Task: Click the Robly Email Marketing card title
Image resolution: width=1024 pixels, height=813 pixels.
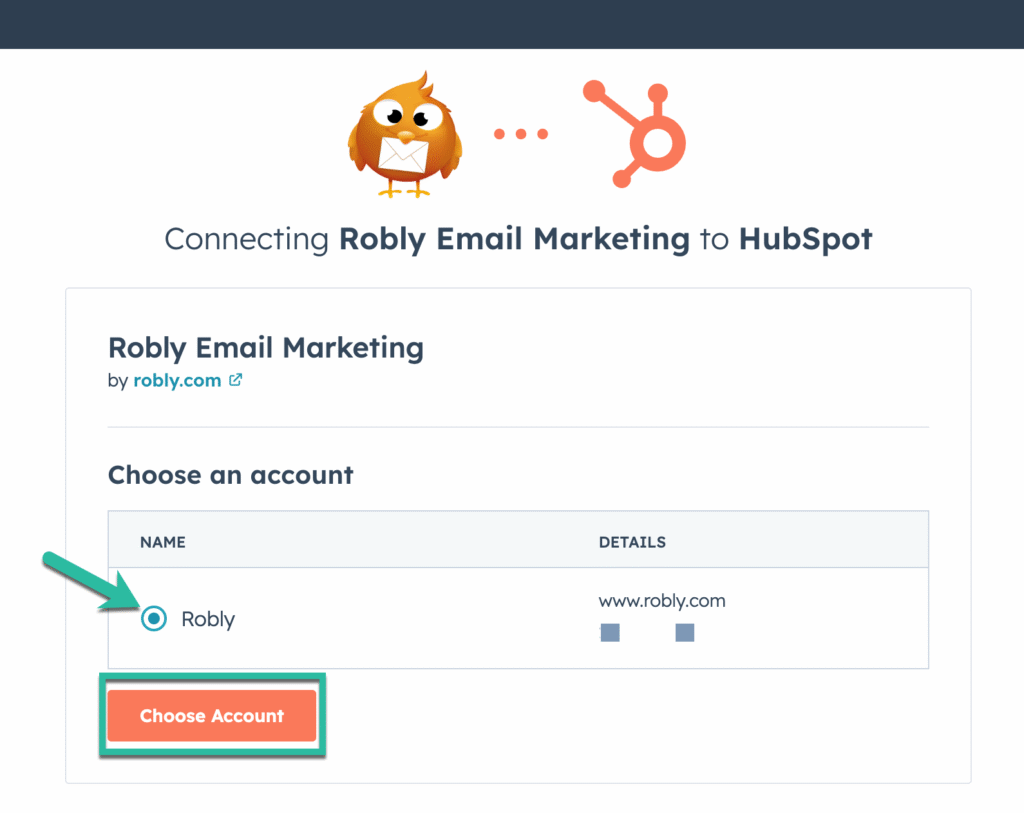Action: [x=266, y=347]
